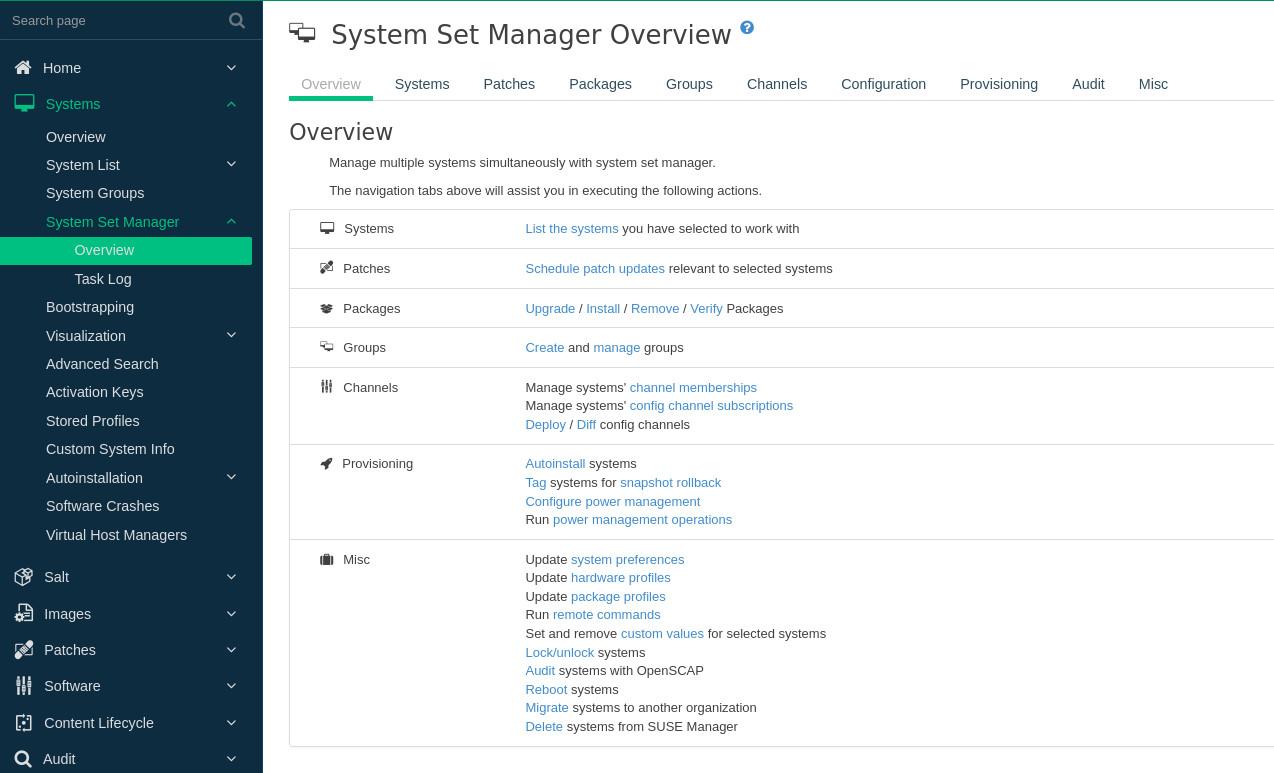Open the 'remote commands' link
The image size is (1274, 773).
click(606, 615)
